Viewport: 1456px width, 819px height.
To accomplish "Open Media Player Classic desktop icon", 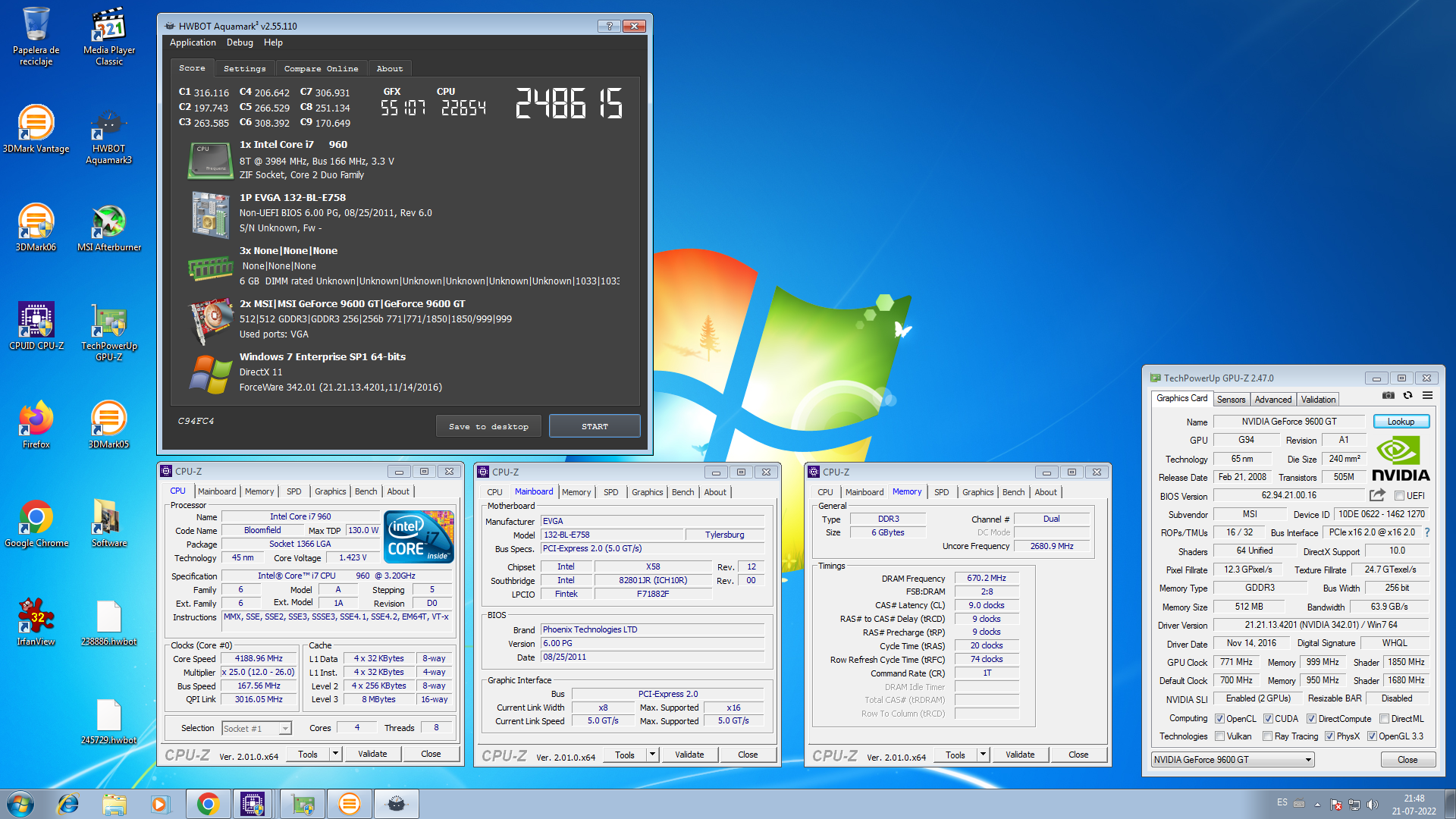I will click(108, 36).
